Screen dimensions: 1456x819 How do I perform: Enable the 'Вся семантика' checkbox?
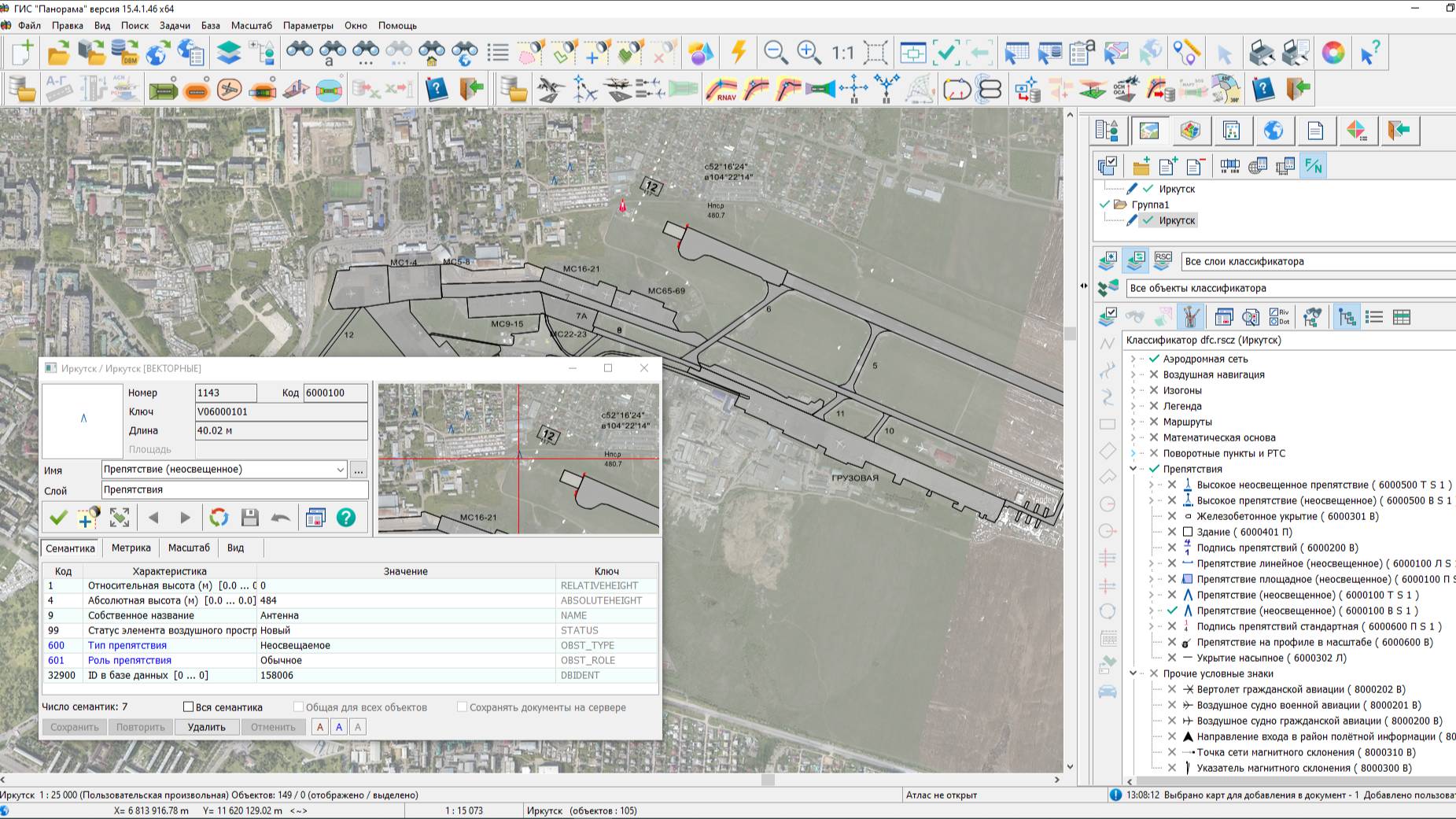[189, 707]
